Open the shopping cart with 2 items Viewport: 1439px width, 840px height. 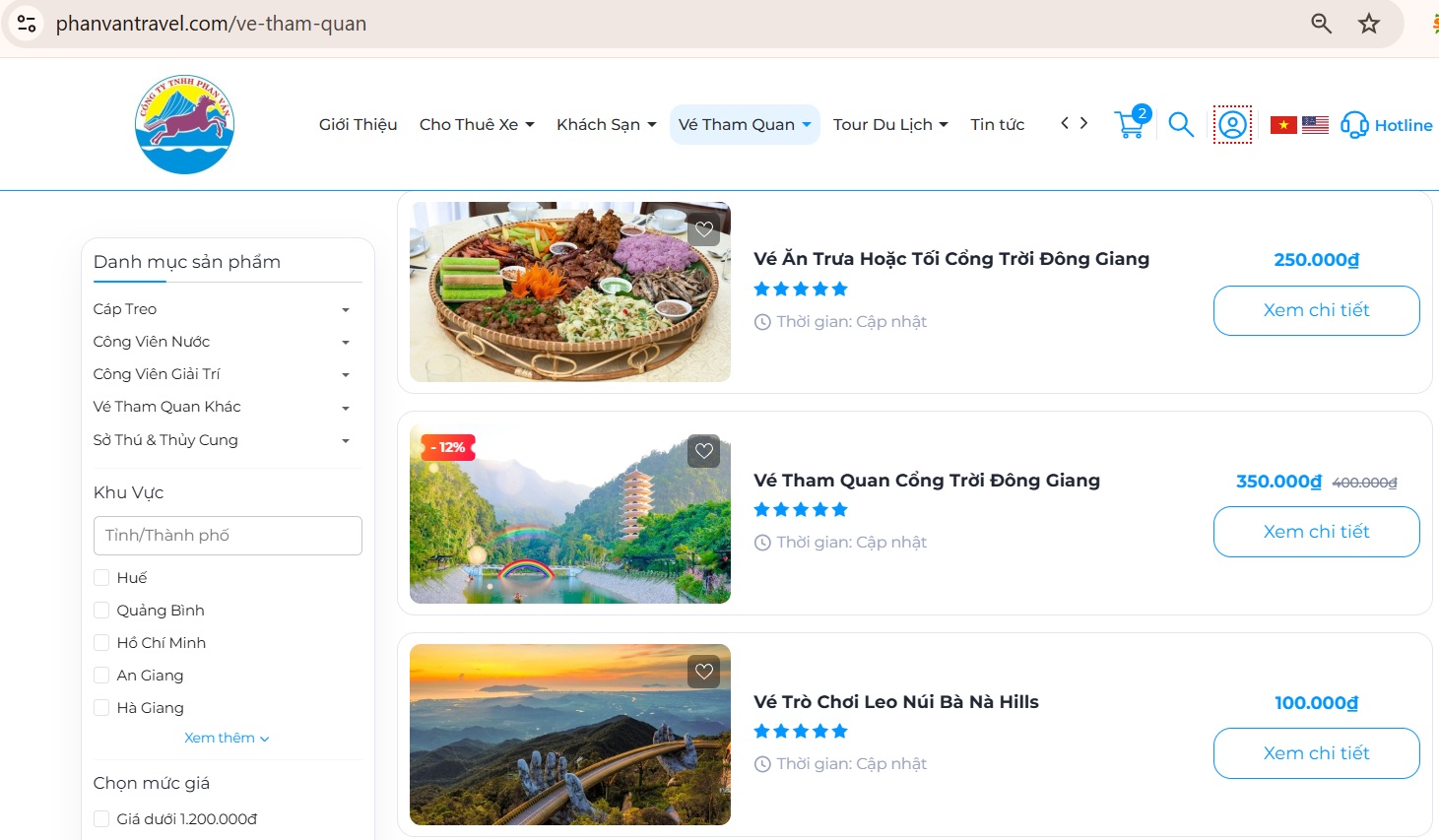(x=1130, y=124)
